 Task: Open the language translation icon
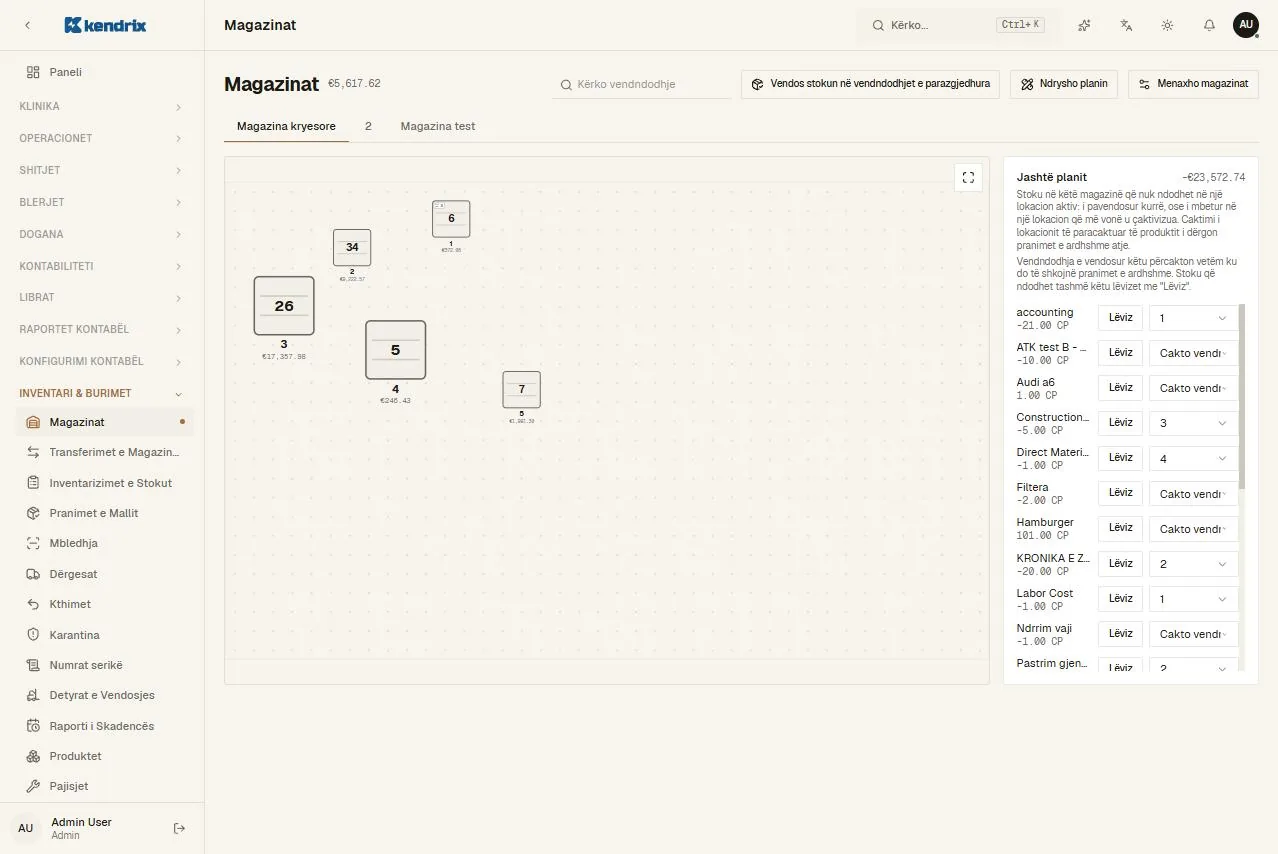[1126, 25]
